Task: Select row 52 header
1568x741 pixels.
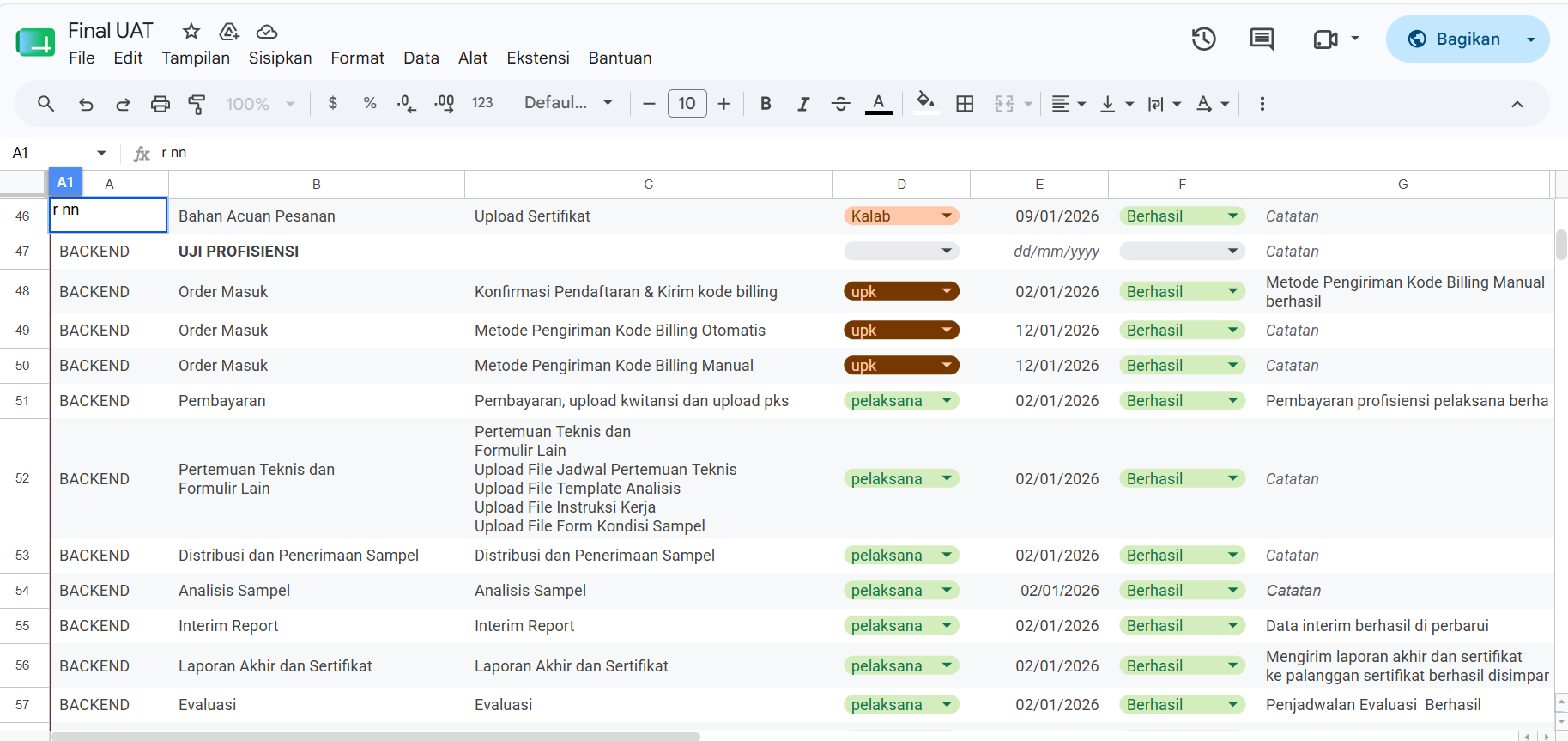Action: coord(23,478)
